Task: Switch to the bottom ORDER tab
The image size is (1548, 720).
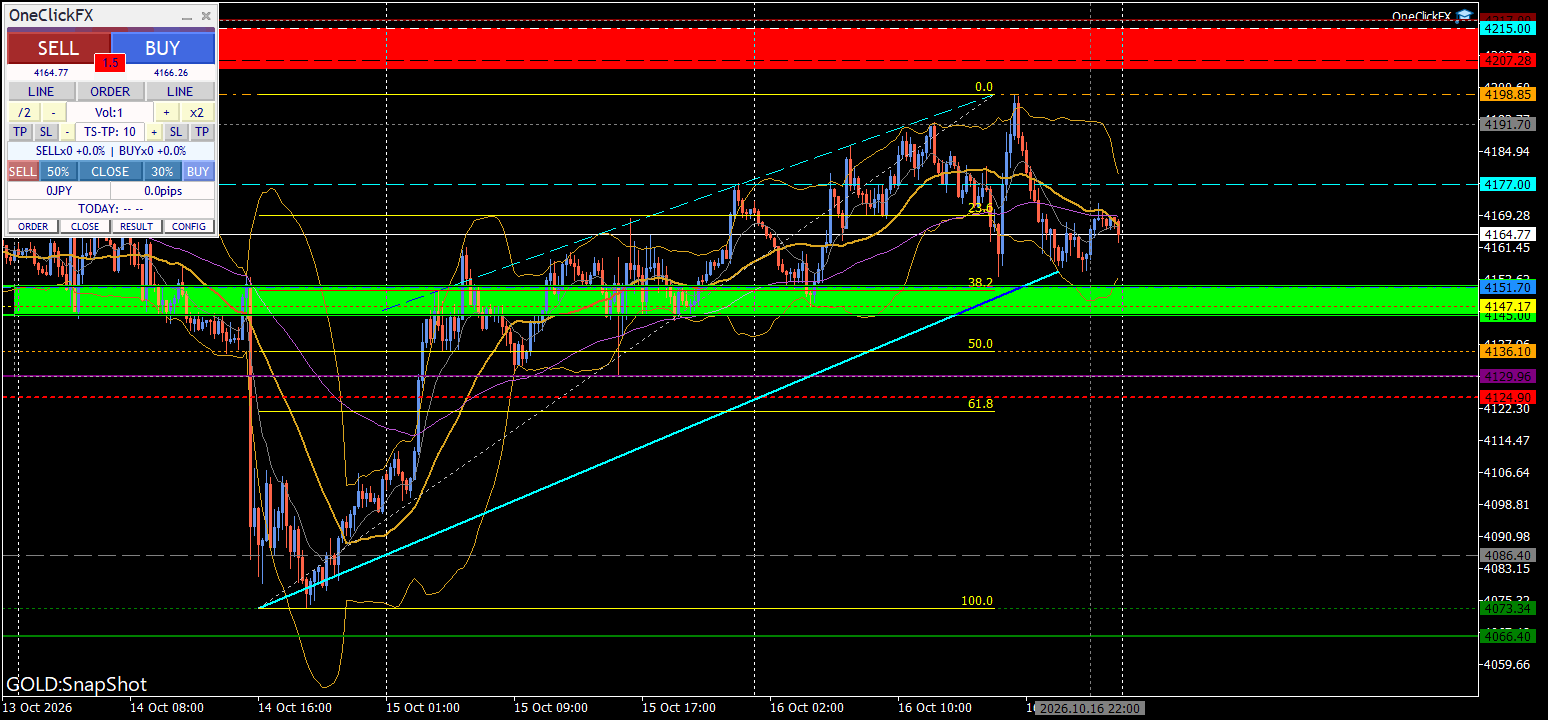Action: [33, 226]
